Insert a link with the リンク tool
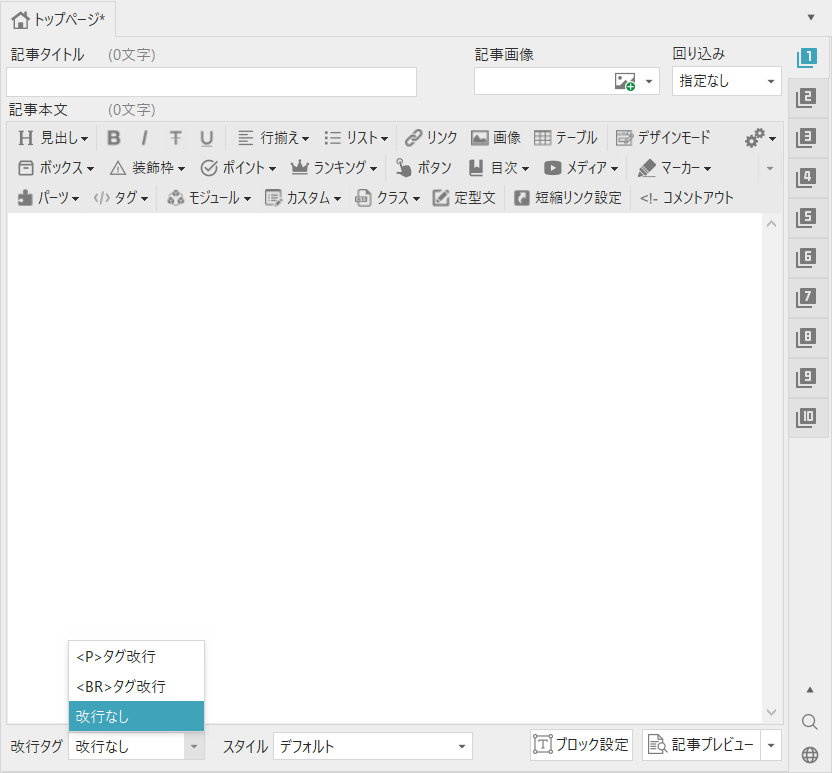 [431, 138]
